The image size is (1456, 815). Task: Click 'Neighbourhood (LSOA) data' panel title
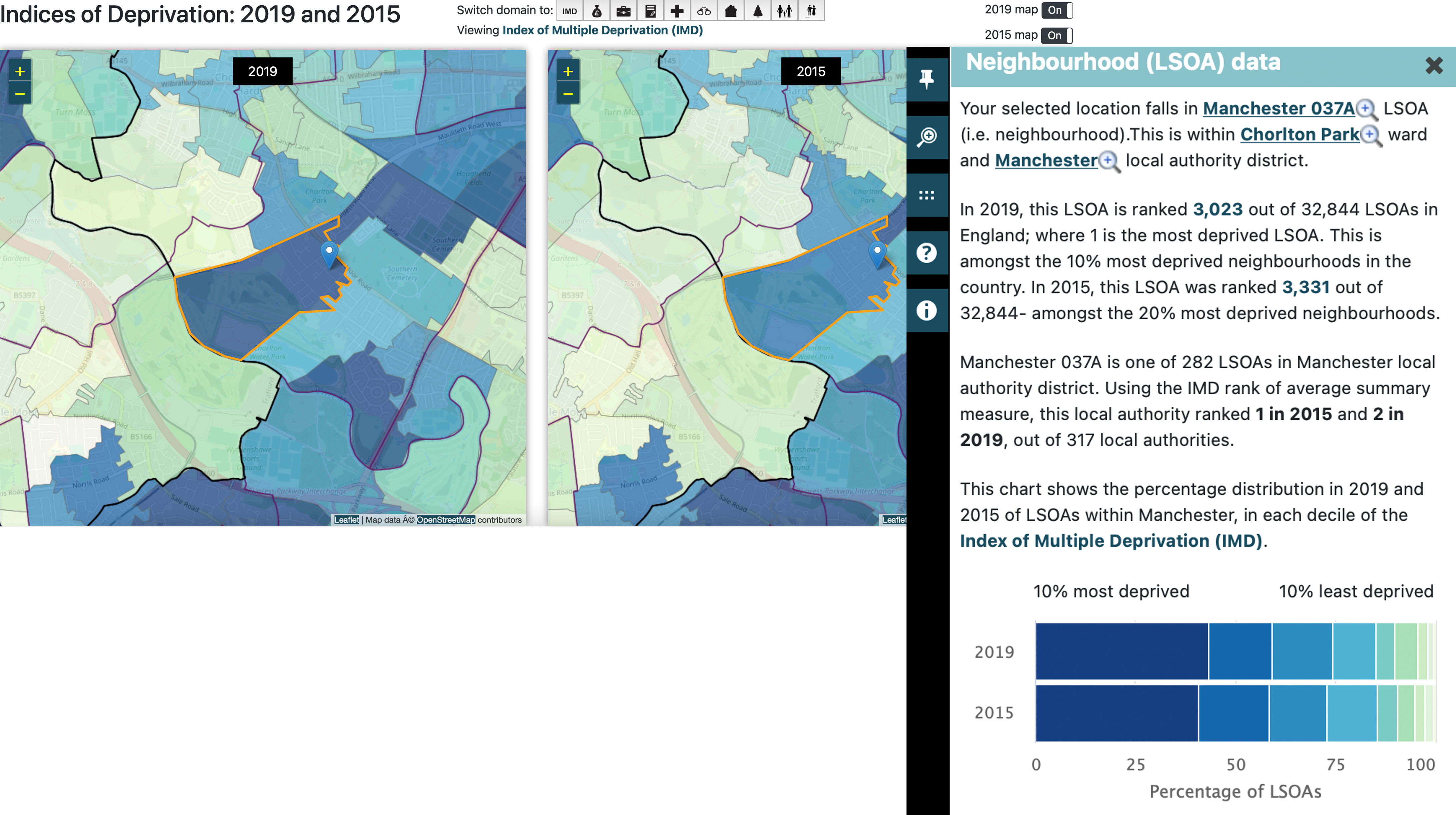tap(1123, 62)
